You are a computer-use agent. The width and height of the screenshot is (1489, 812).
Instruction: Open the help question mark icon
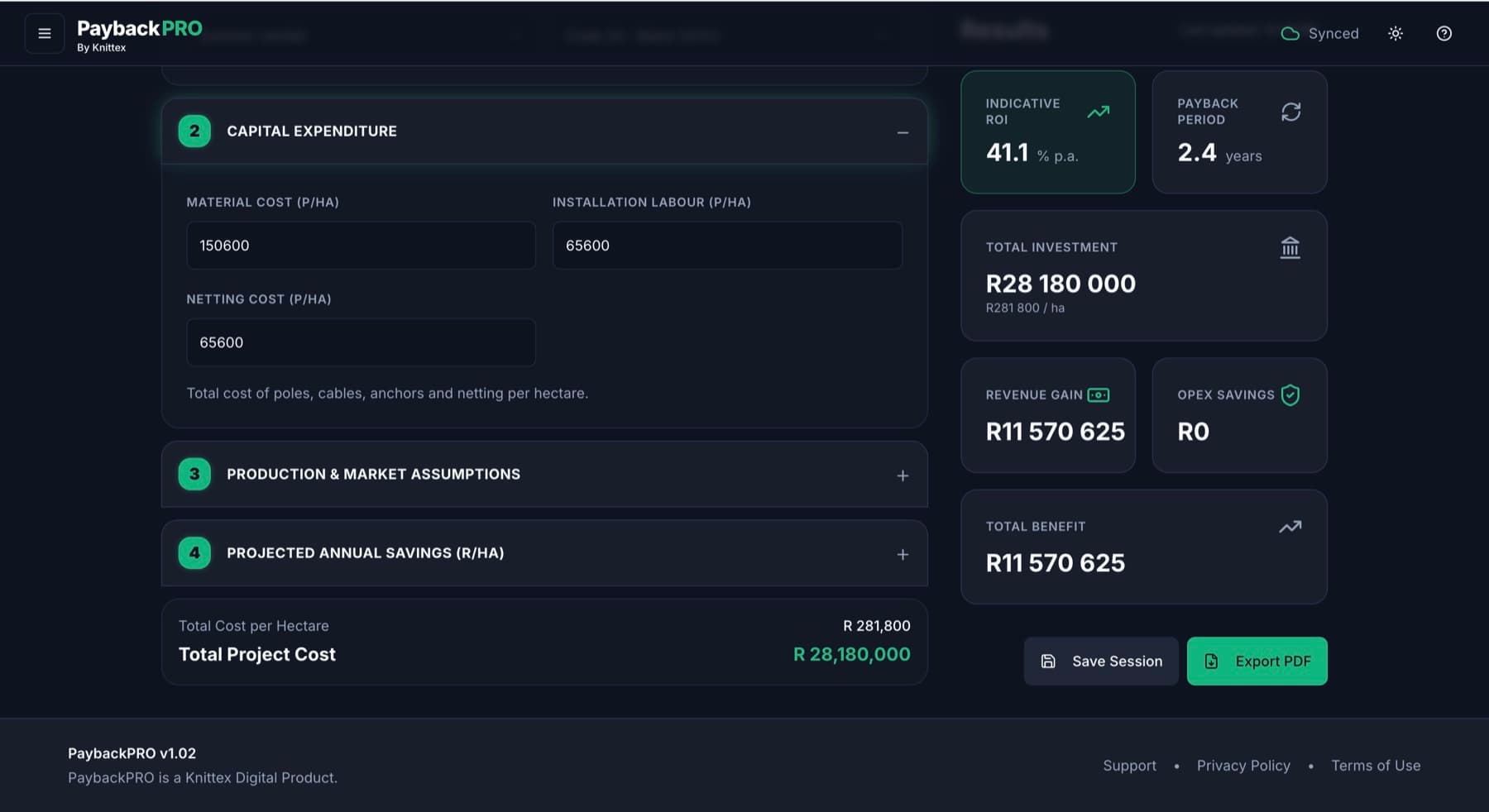(1444, 34)
